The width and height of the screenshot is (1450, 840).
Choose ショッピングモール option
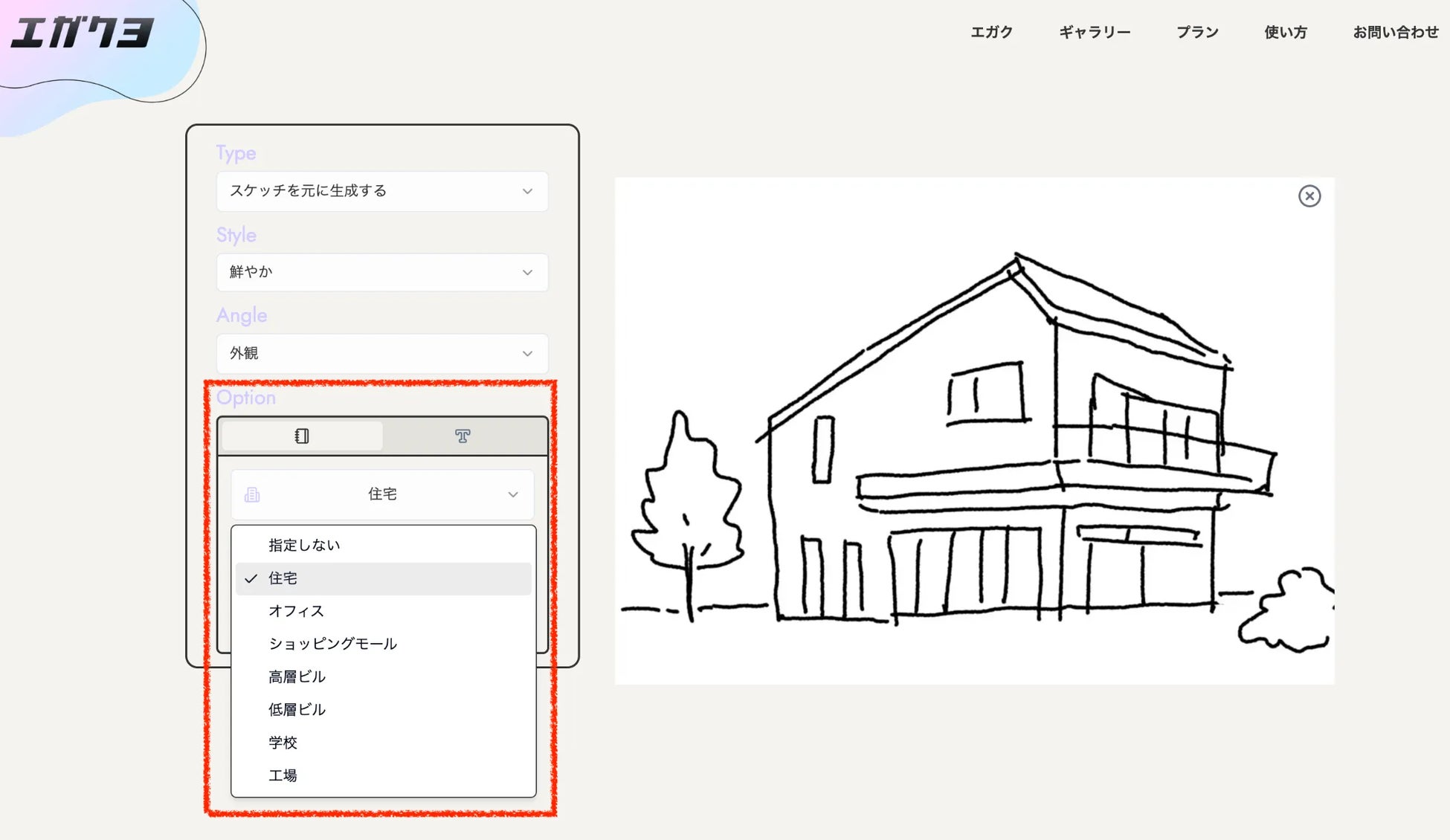pos(332,644)
